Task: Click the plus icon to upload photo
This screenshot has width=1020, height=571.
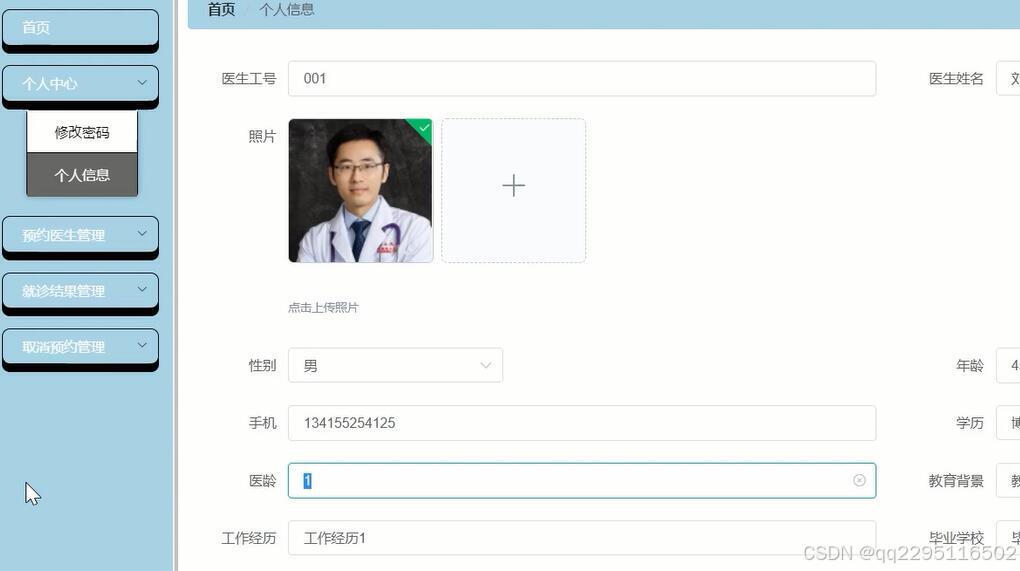Action: (513, 186)
